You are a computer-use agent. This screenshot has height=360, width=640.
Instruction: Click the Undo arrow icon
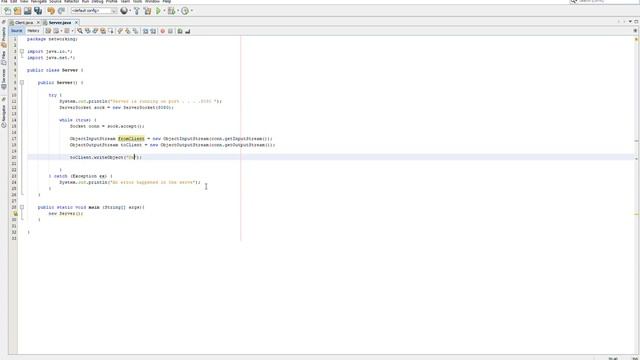point(51,11)
